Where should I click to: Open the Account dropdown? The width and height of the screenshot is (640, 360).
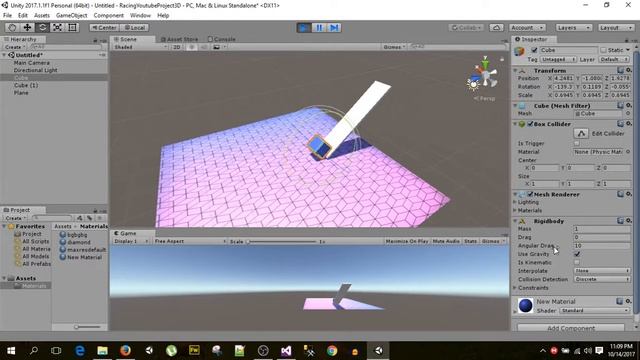[527, 27]
